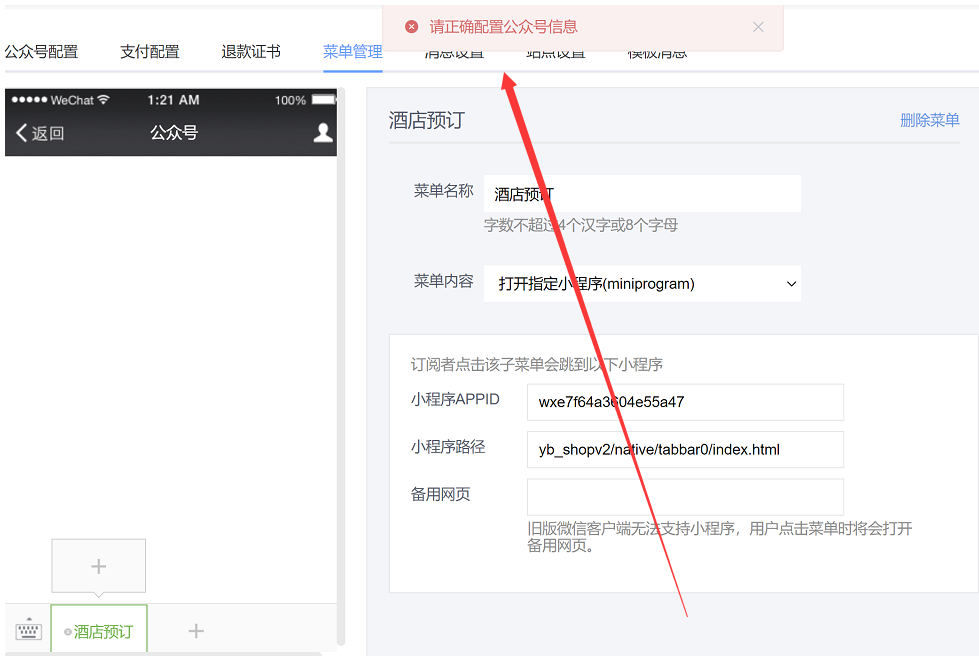Screen dimensions: 979x656
Task: Click the red error icon in the notification
Action: tap(411, 27)
